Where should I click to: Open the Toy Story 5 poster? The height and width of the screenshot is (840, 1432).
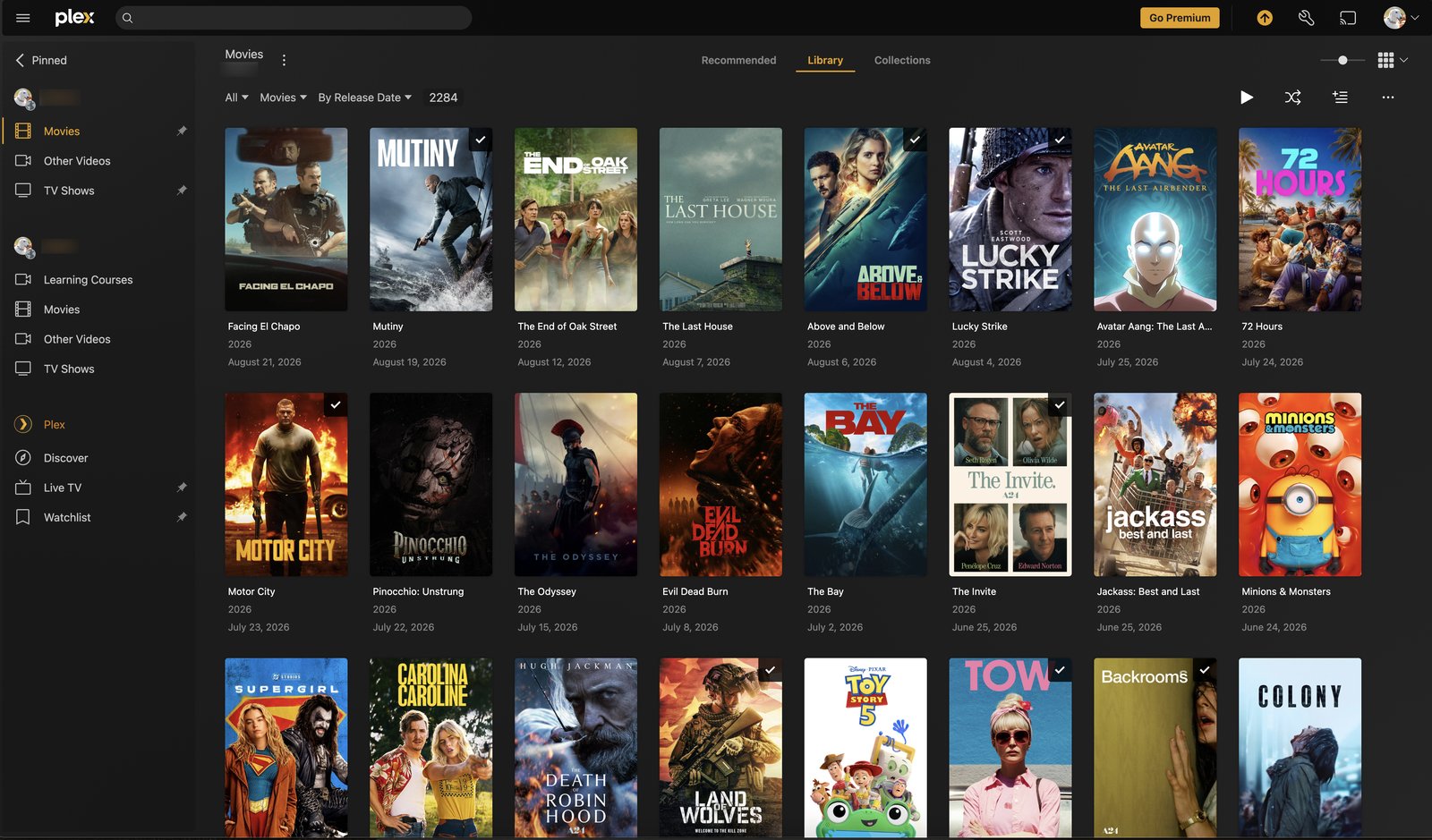click(x=865, y=748)
